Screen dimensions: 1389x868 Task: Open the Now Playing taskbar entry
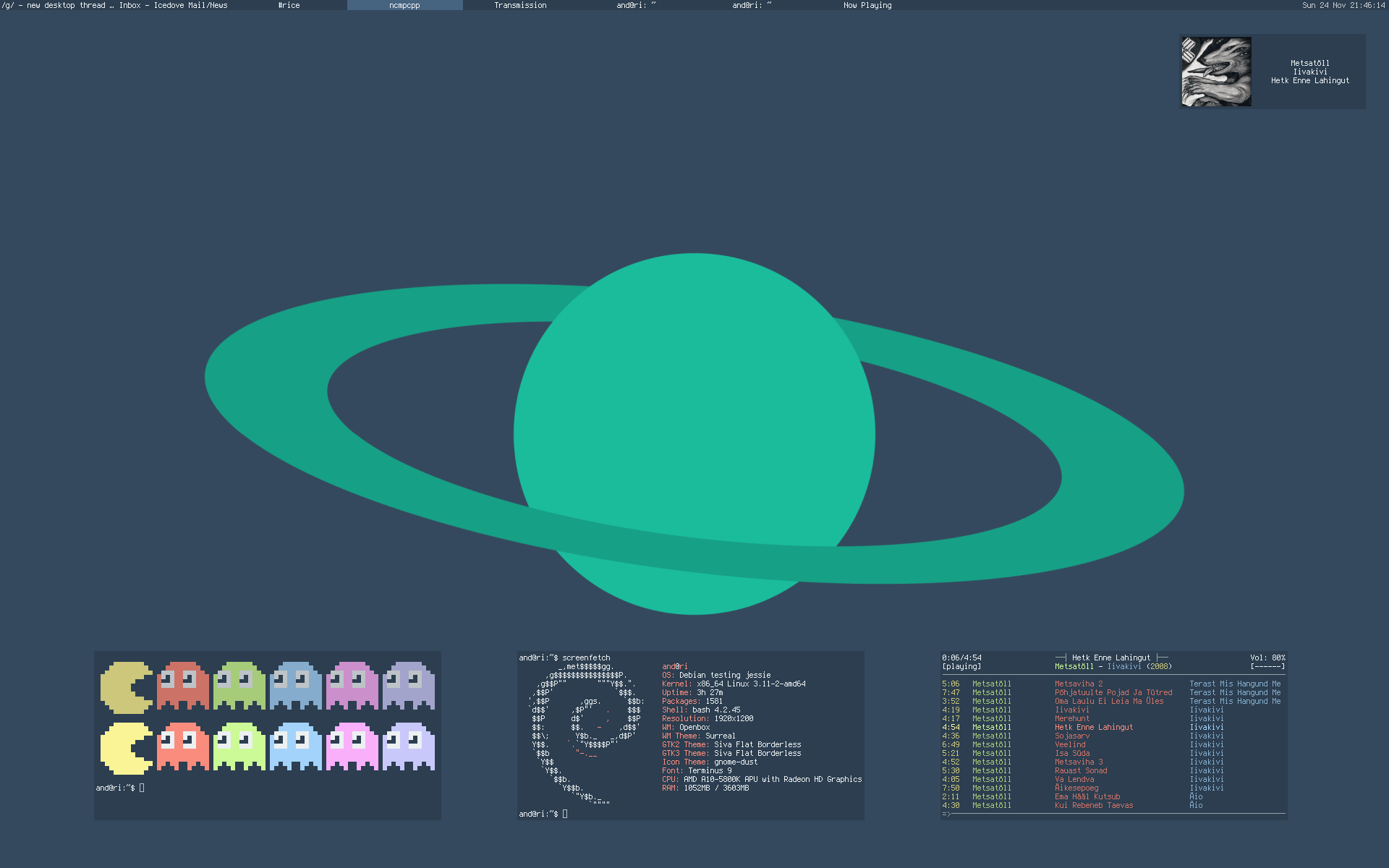(x=867, y=5)
